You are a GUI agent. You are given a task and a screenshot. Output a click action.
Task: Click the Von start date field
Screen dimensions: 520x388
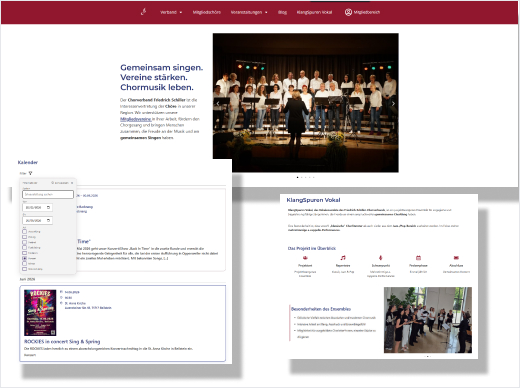(37, 207)
